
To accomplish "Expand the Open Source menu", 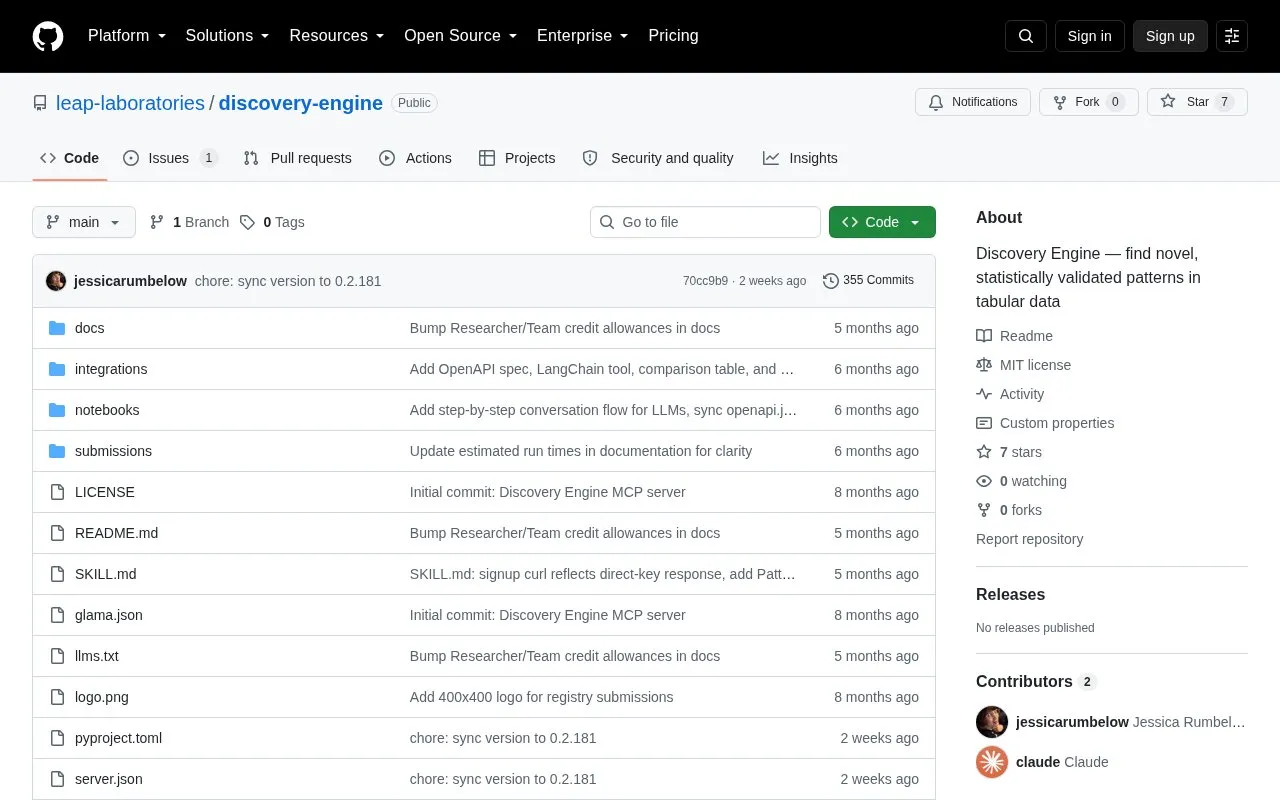I will (460, 36).
